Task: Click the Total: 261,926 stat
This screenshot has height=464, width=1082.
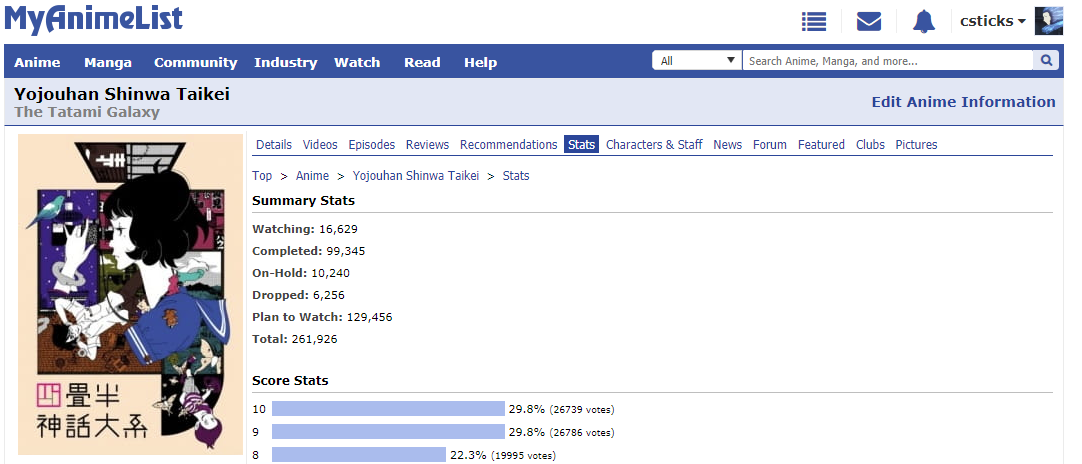Action: coord(295,339)
